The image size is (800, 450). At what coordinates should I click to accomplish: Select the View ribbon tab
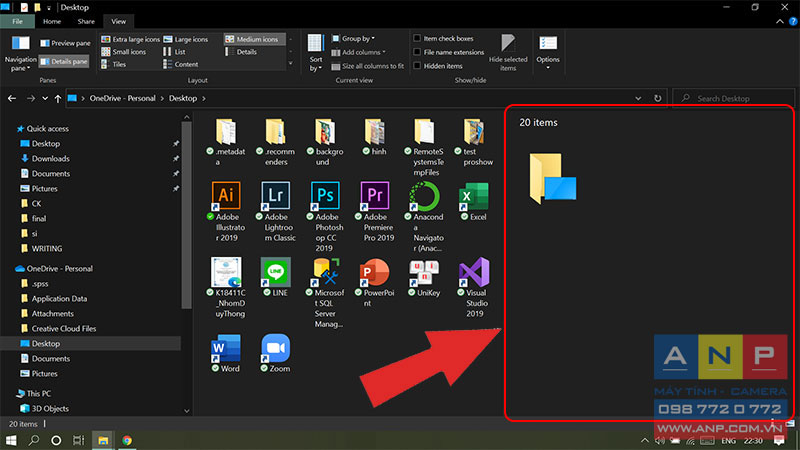[118, 21]
